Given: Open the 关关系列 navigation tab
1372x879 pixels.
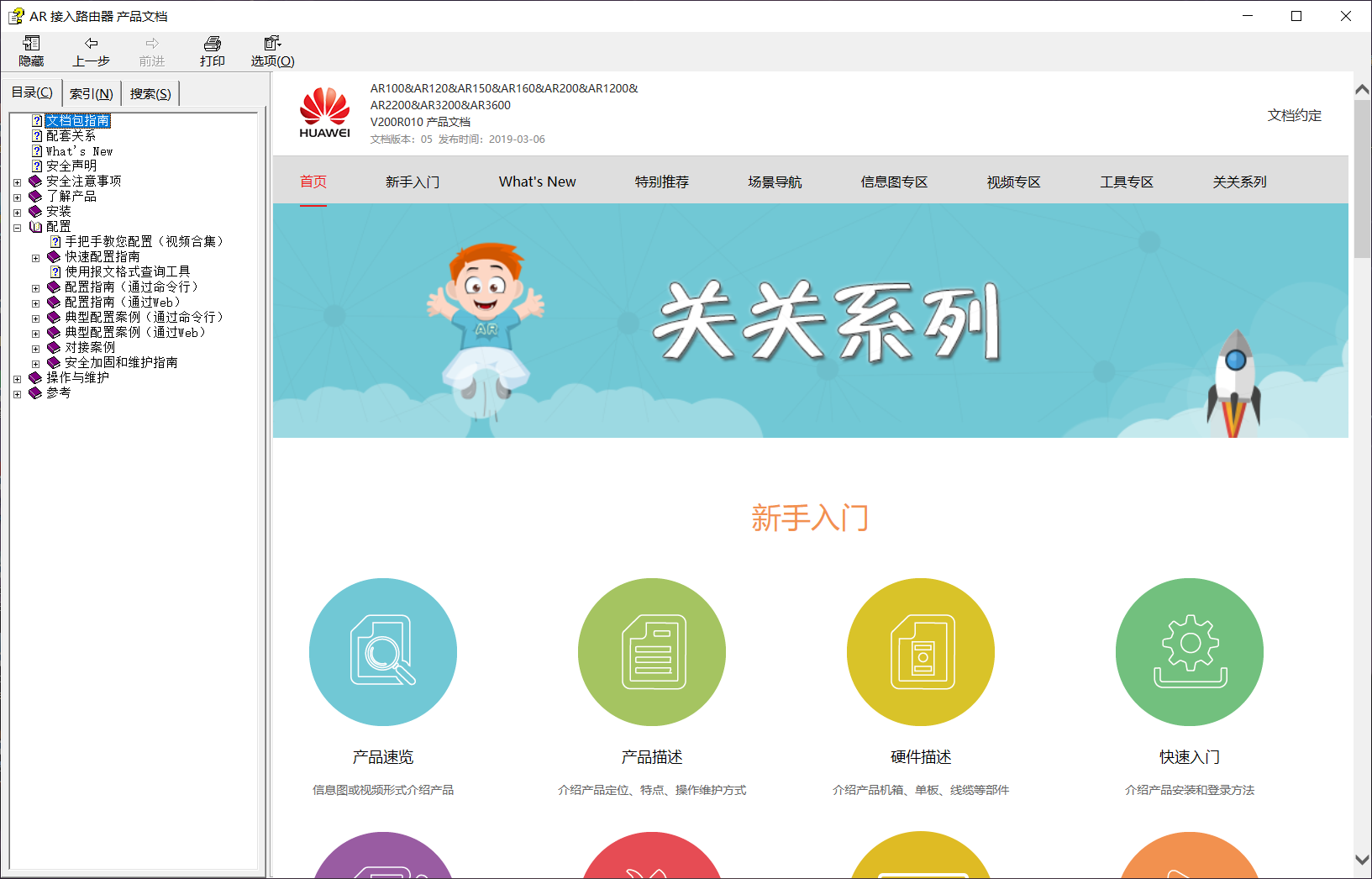Looking at the screenshot, I should 1240,182.
